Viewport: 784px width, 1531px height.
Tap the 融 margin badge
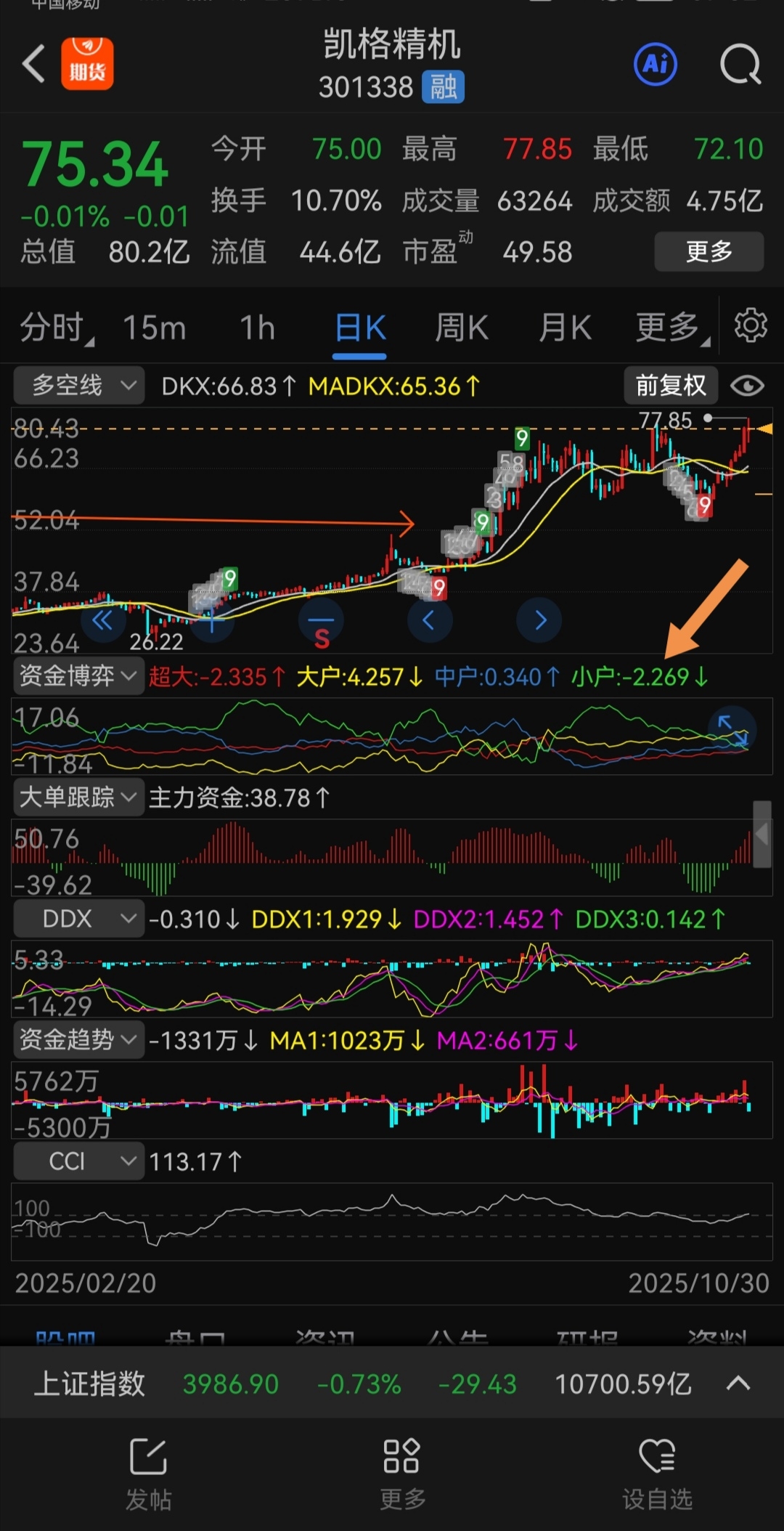(443, 87)
